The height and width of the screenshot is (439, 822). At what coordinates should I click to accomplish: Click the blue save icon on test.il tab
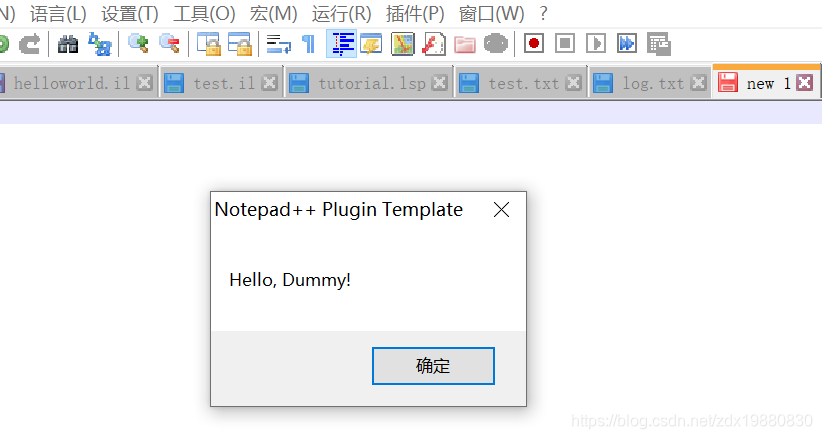(174, 83)
